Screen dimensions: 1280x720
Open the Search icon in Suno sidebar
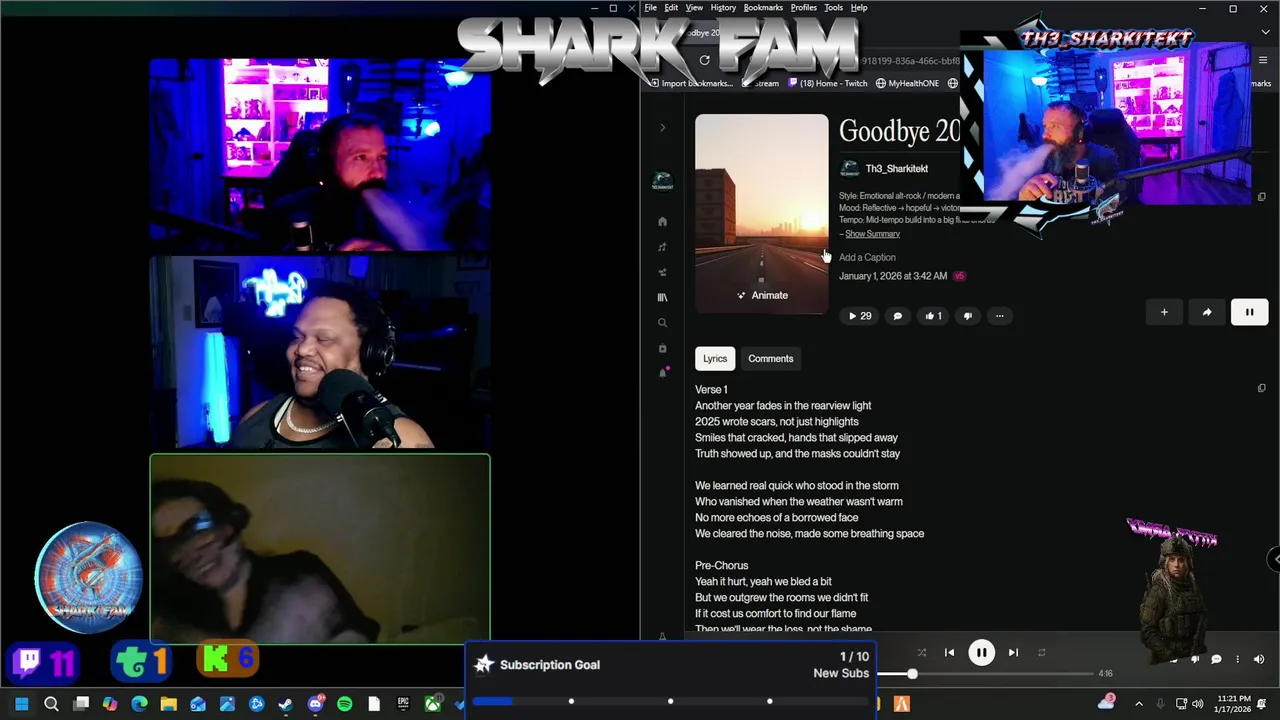tap(662, 323)
